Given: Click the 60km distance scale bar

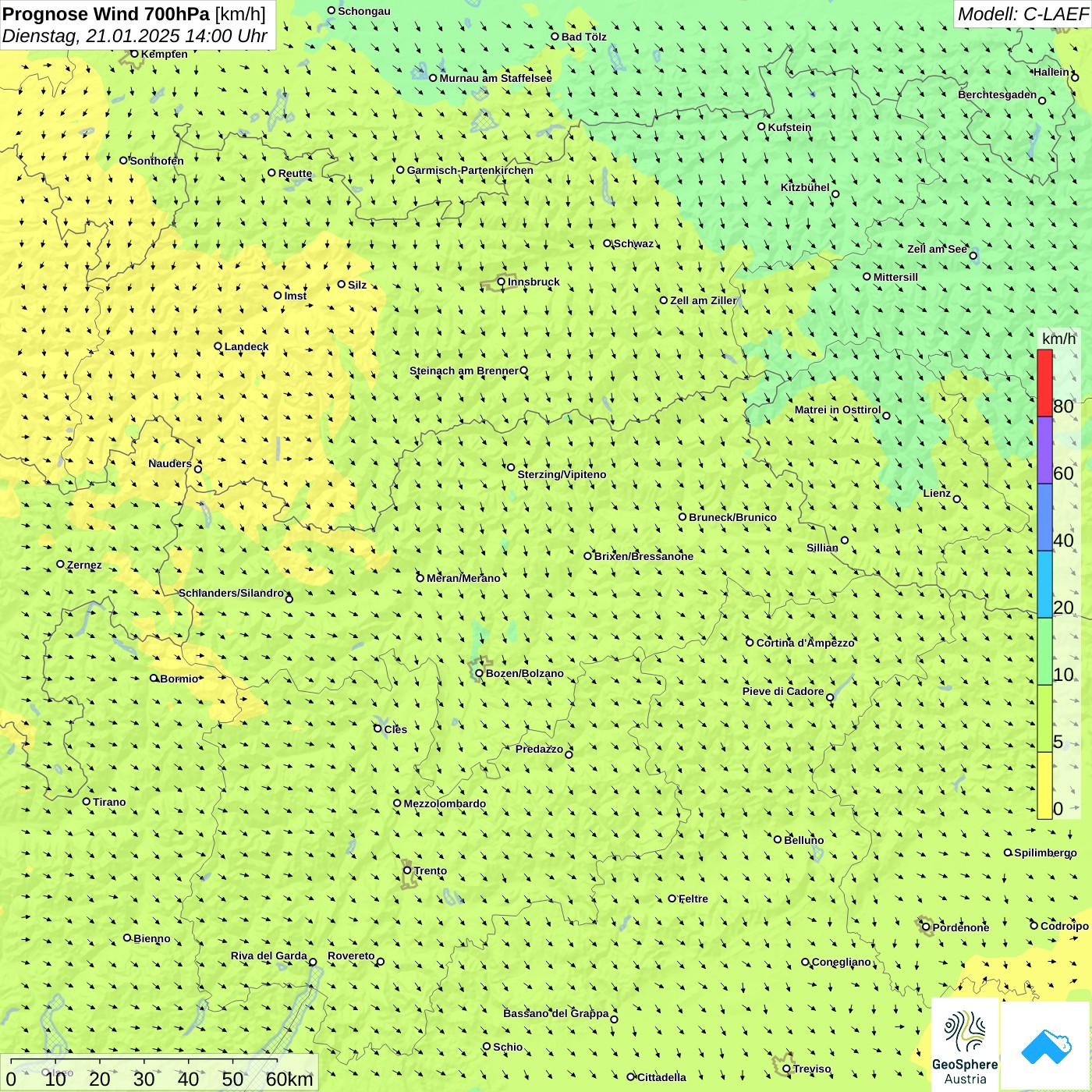Looking at the screenshot, I should [x=144, y=1060].
